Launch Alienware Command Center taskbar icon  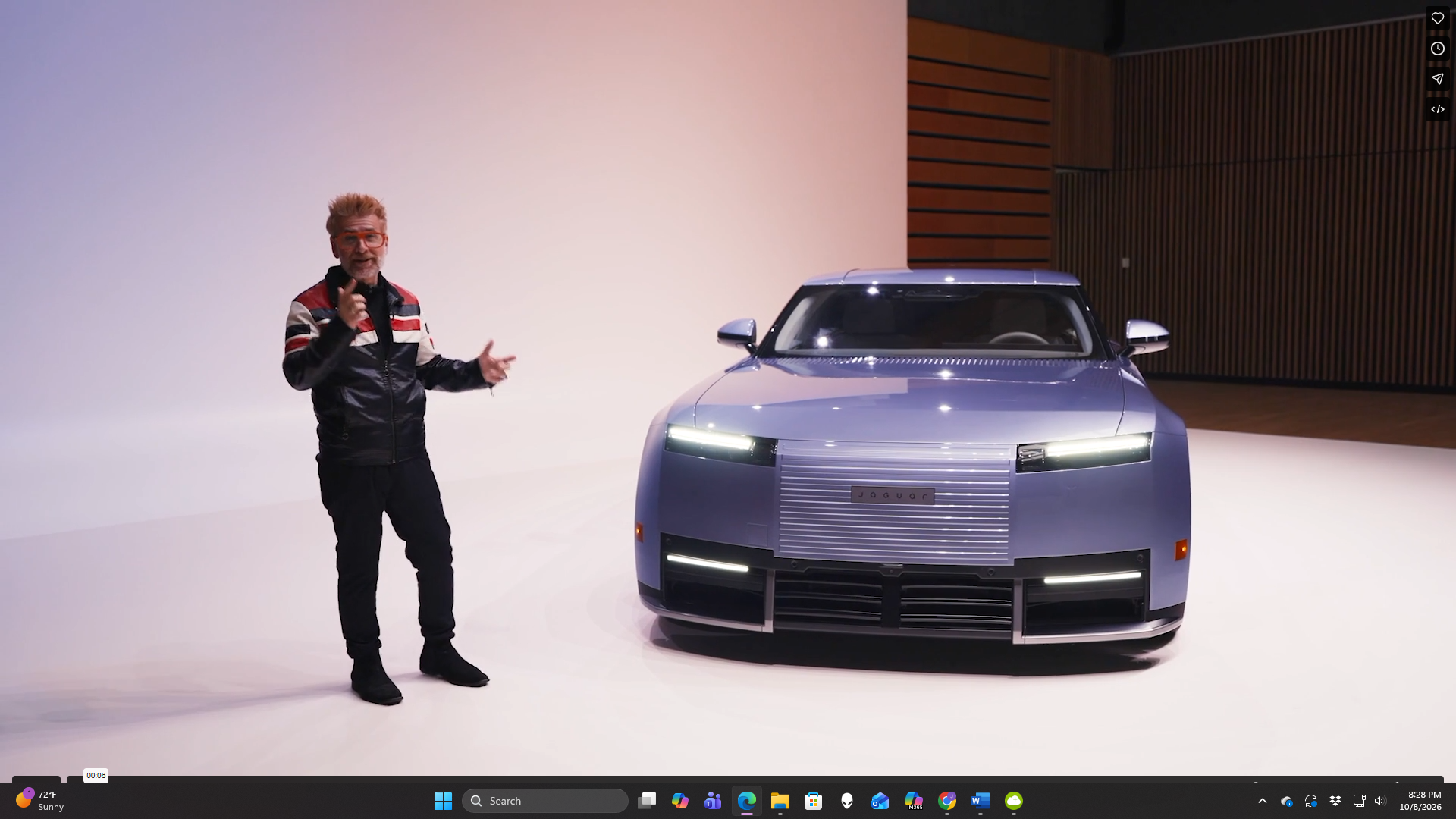click(847, 801)
